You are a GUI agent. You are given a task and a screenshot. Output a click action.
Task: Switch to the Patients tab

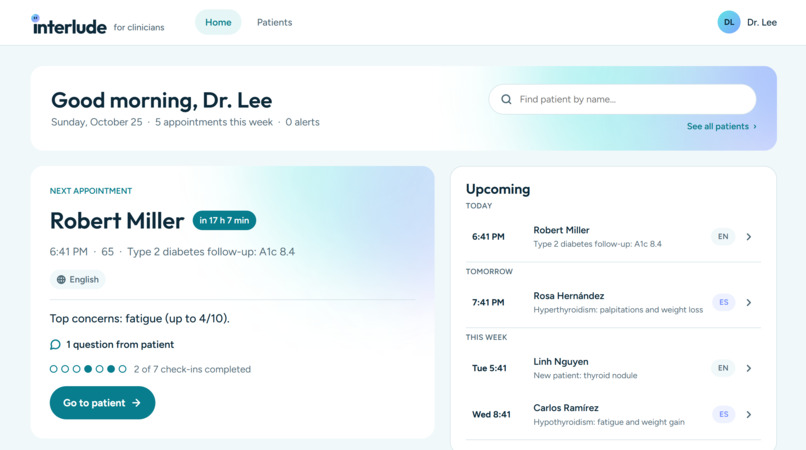(x=274, y=22)
